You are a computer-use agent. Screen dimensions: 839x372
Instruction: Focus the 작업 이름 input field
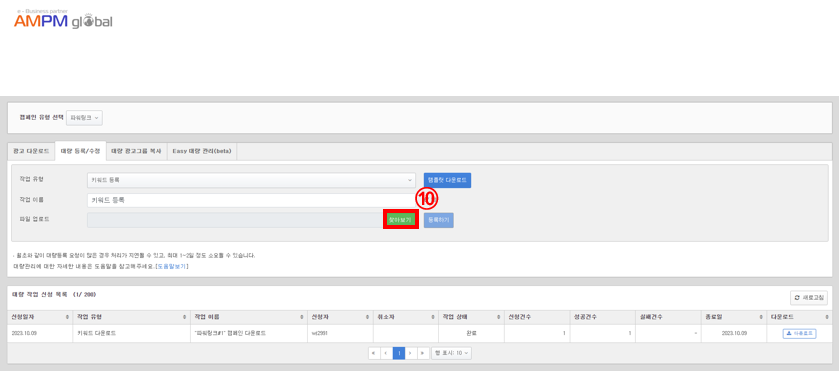click(251, 200)
